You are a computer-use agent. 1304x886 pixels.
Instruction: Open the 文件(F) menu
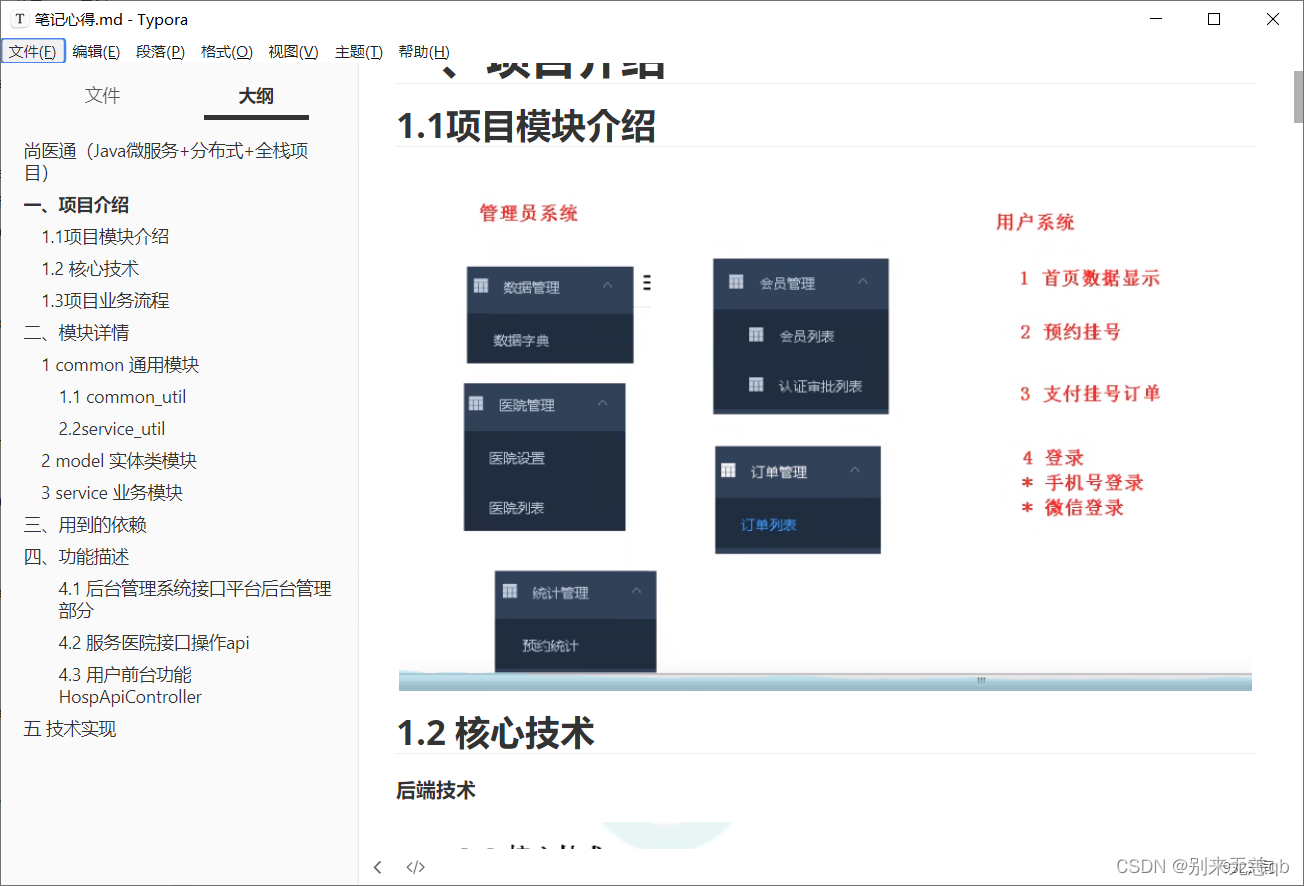tap(33, 52)
